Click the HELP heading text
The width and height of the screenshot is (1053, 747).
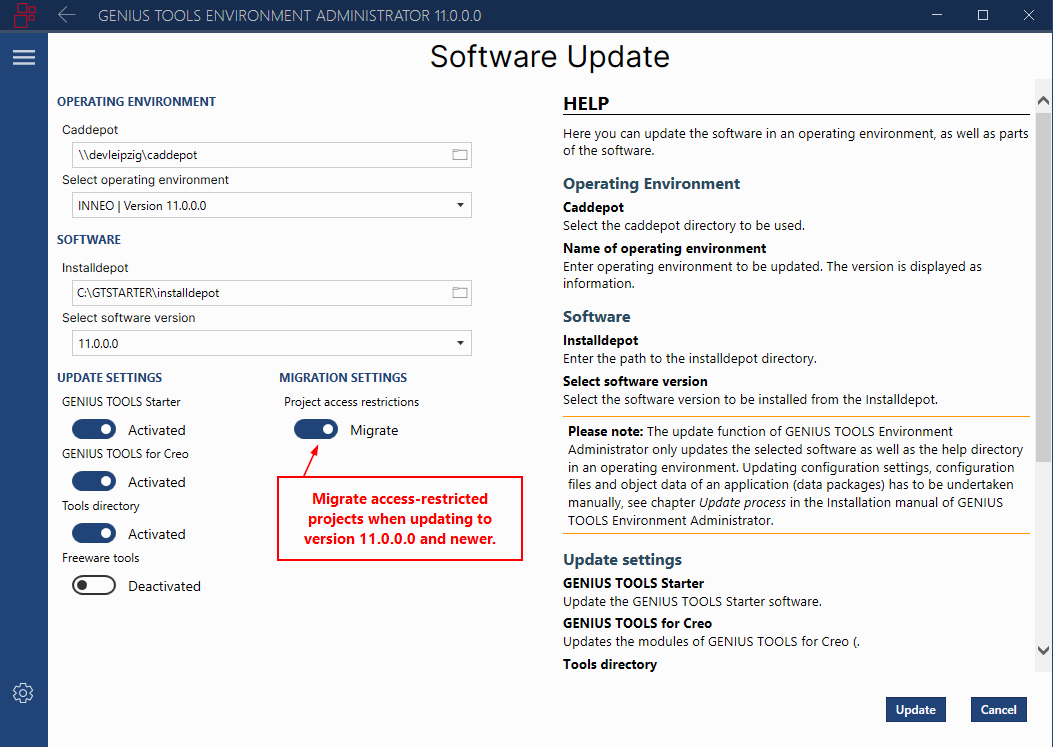586,103
